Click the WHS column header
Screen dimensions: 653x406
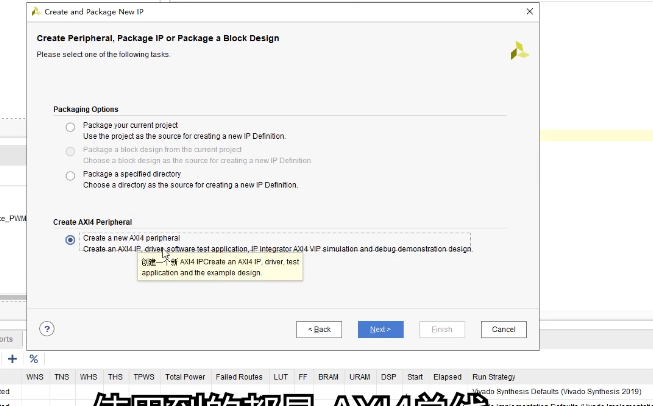pyautogui.click(x=88, y=377)
